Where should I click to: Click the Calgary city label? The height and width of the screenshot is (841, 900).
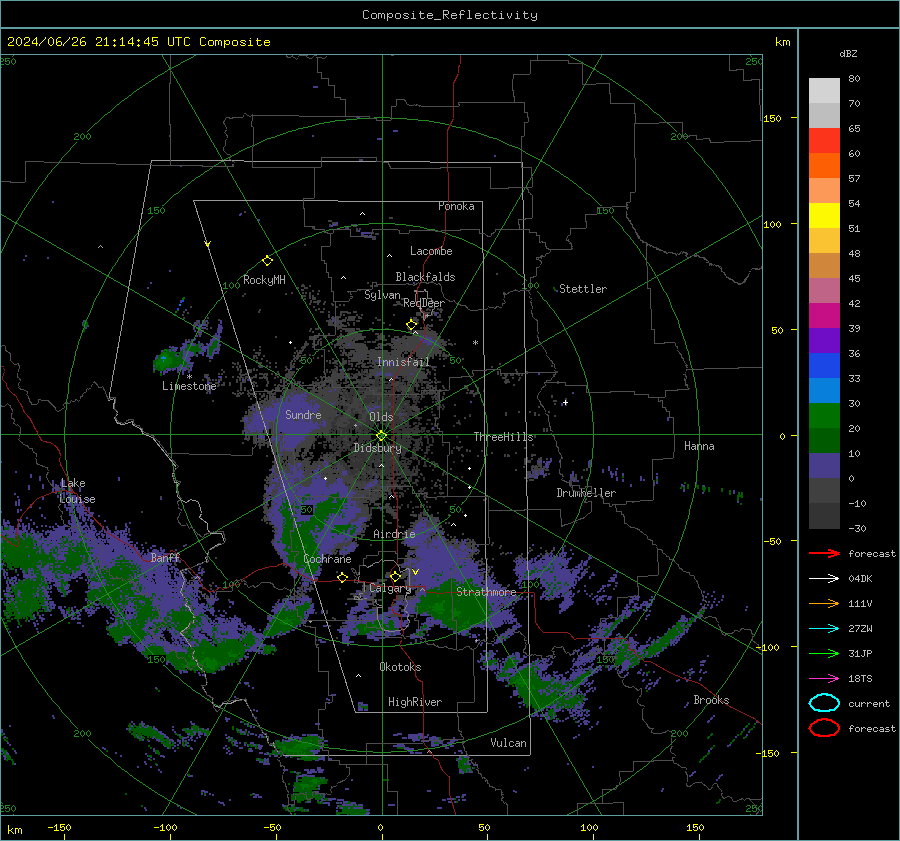pyautogui.click(x=390, y=588)
